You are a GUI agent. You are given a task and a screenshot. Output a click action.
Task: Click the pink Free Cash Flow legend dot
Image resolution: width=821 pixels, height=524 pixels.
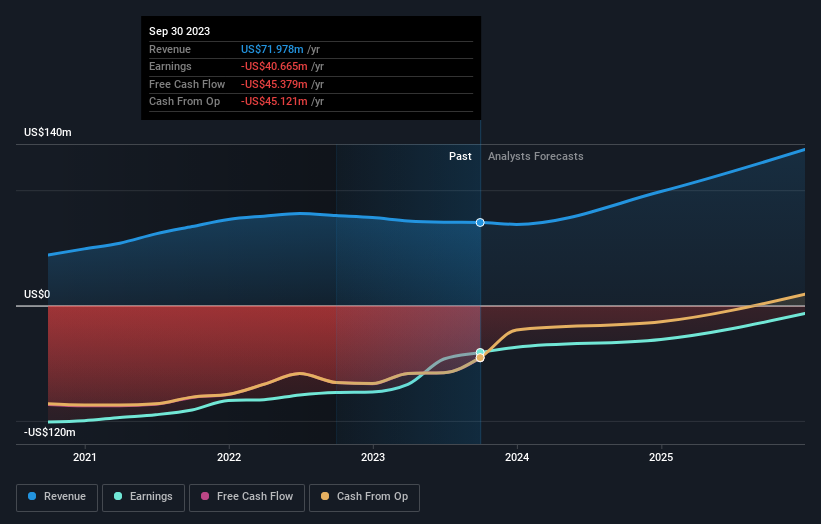[x=205, y=496]
